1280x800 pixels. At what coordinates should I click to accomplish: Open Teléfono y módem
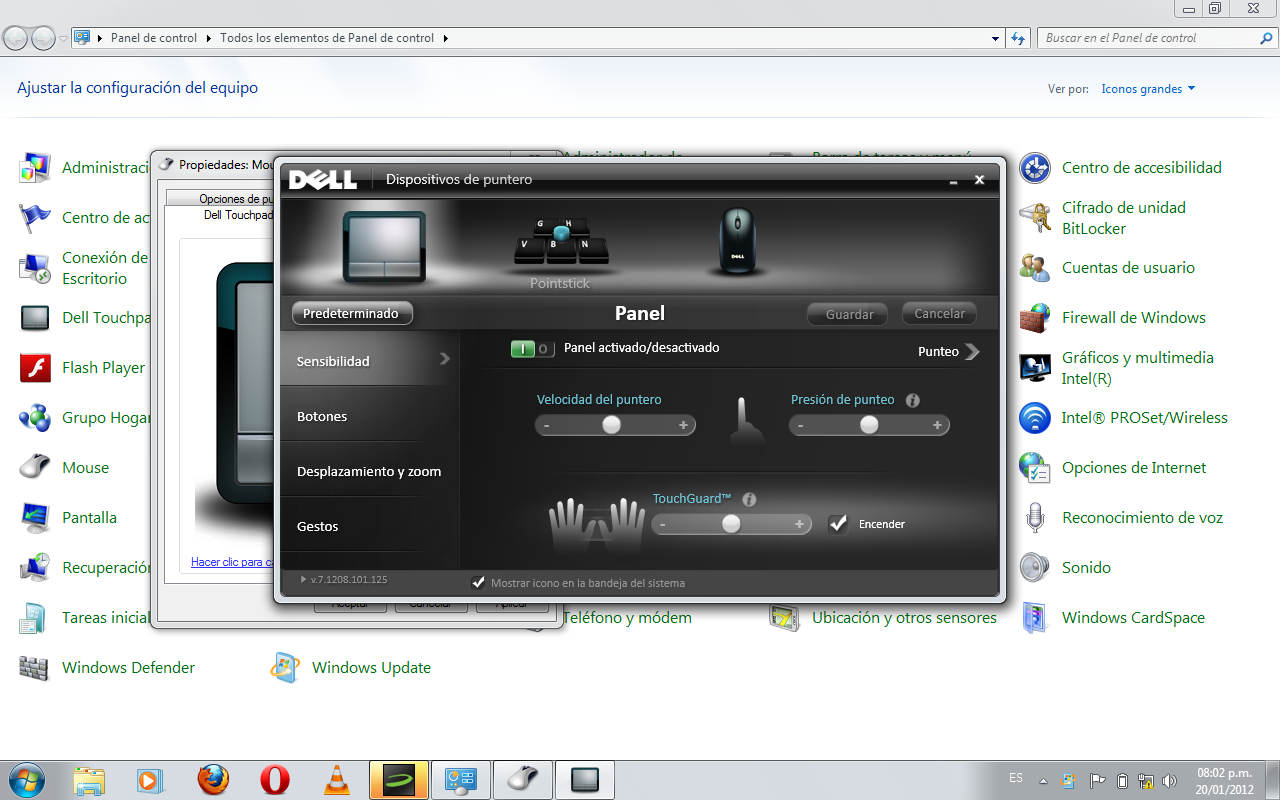(627, 618)
